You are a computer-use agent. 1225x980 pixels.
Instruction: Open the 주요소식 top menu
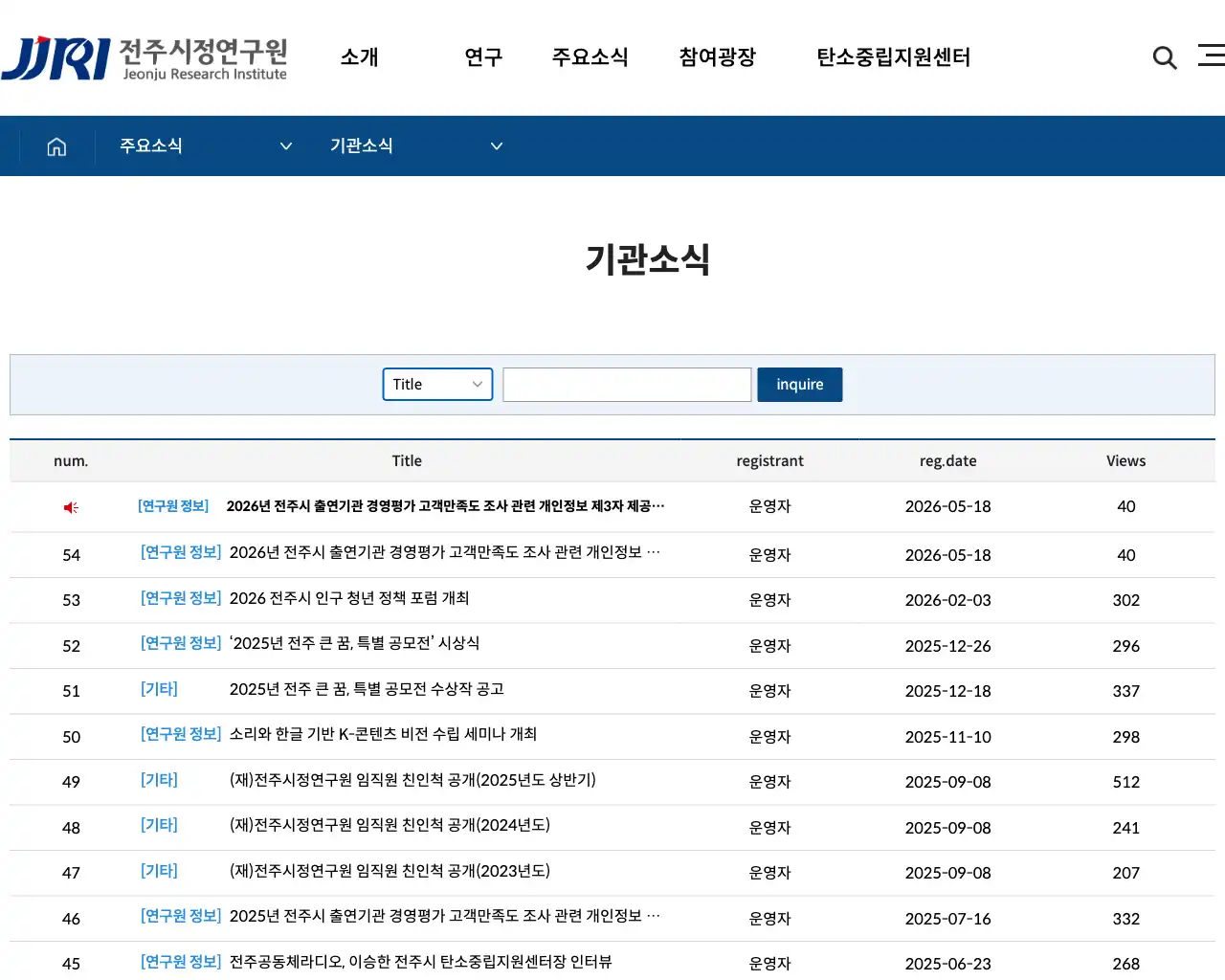pos(590,57)
